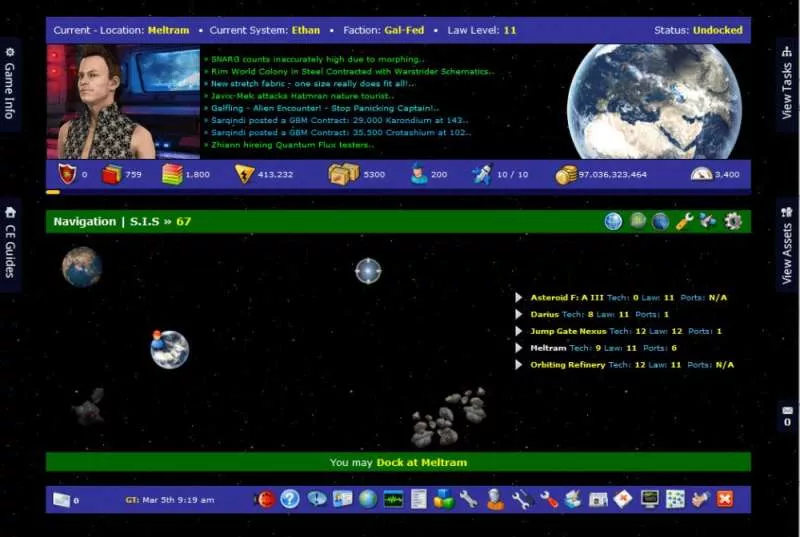The image size is (800, 537).
Task: Open the colored blocks icon
Action: (x=444, y=499)
